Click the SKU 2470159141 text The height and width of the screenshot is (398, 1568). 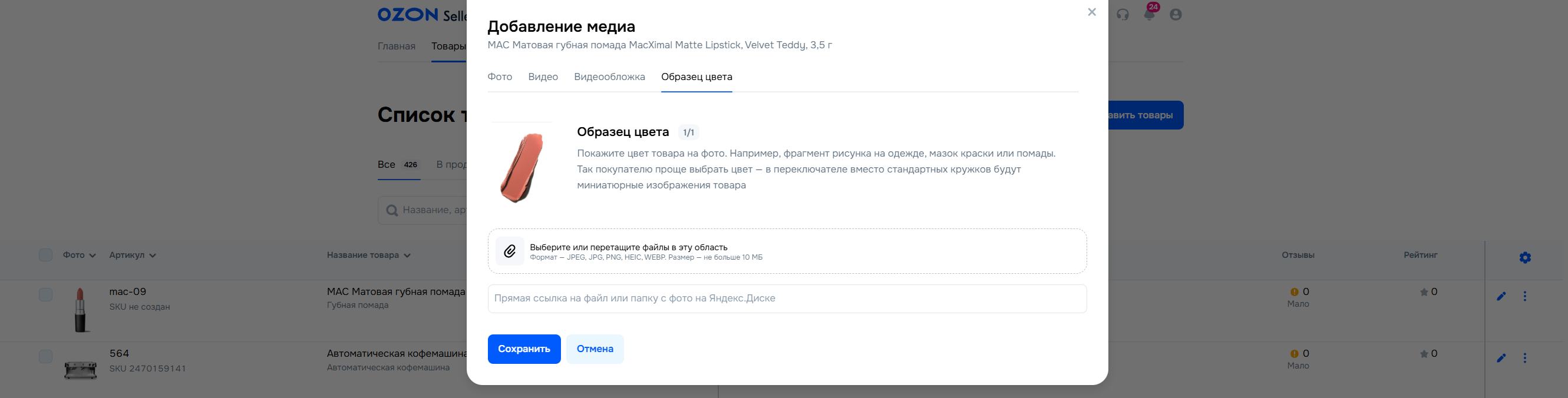pyautogui.click(x=148, y=369)
